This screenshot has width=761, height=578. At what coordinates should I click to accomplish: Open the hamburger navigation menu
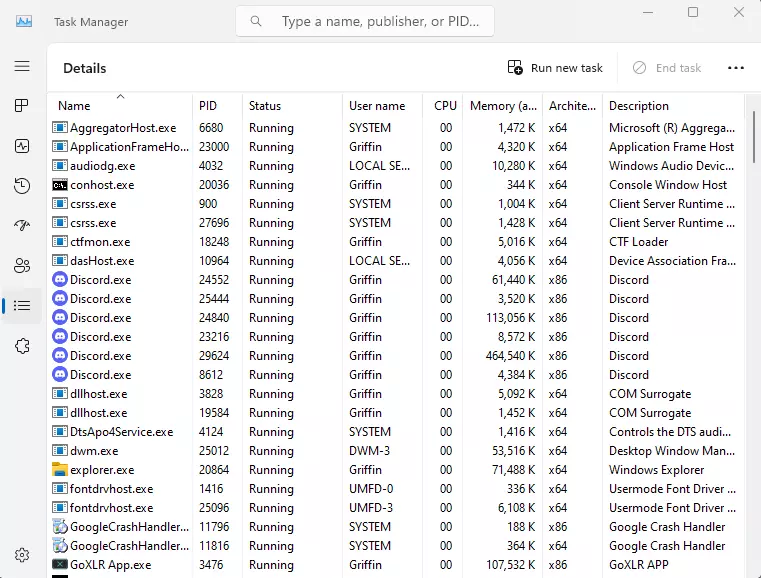[22, 66]
